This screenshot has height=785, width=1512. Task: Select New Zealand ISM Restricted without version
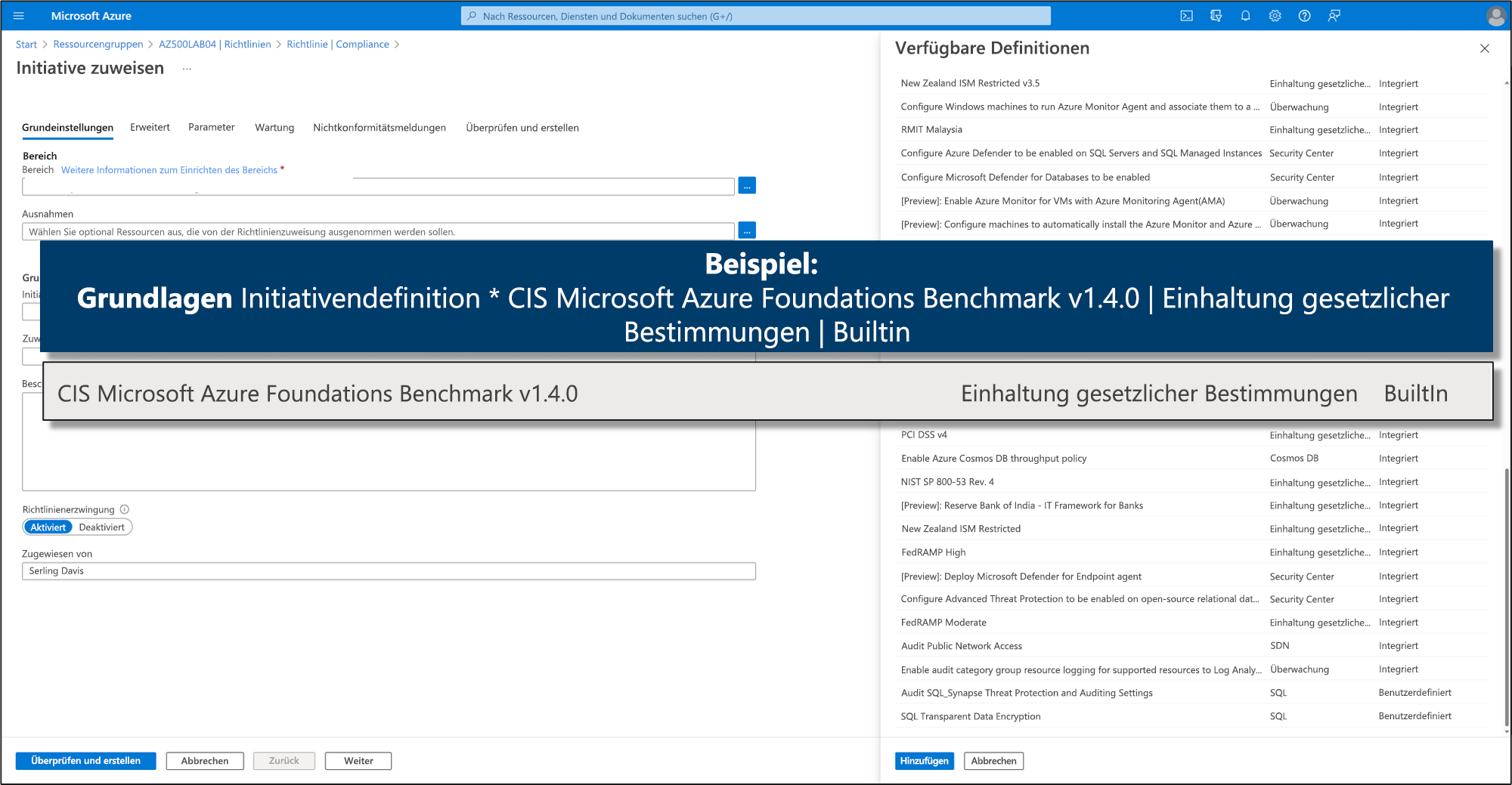coord(1193,529)
